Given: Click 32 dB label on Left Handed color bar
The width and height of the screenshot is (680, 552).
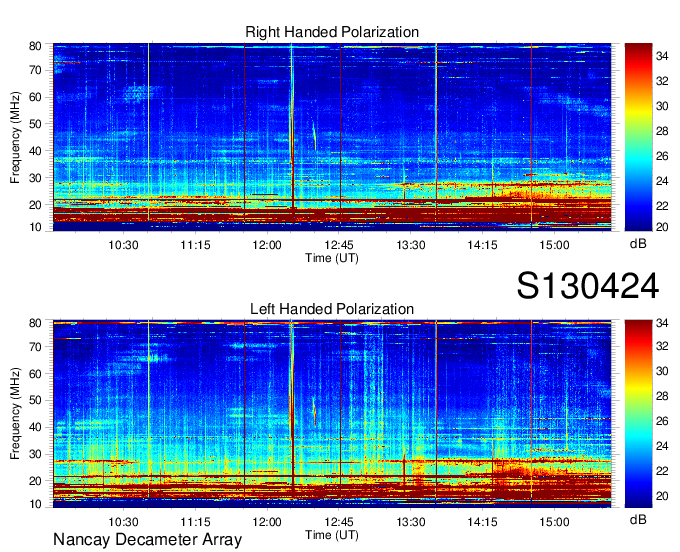Looking at the screenshot, I should point(662,346).
